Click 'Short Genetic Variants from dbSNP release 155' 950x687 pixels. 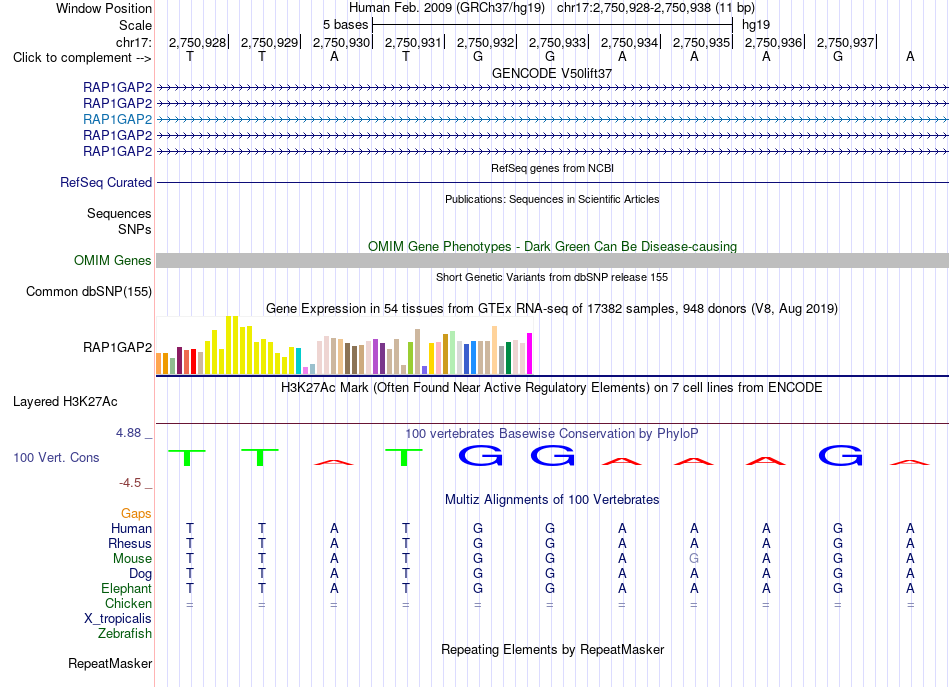(x=552, y=277)
